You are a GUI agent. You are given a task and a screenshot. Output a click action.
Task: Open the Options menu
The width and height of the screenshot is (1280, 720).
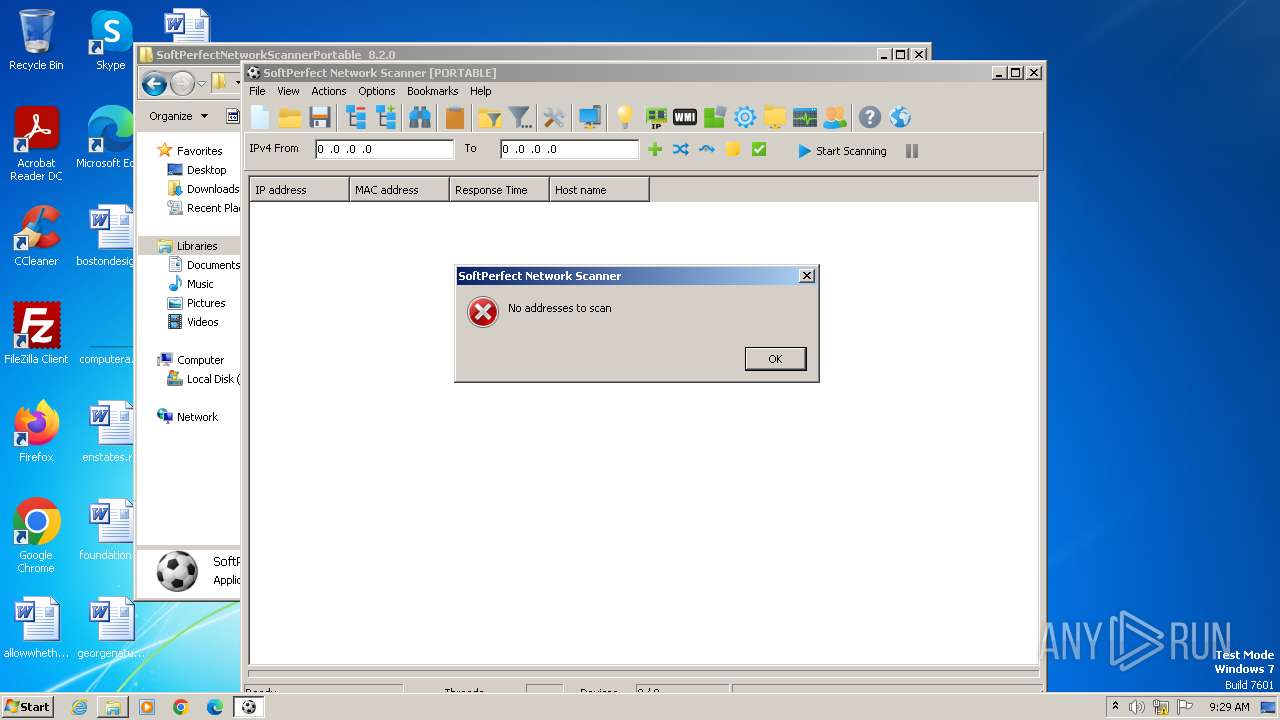point(377,91)
